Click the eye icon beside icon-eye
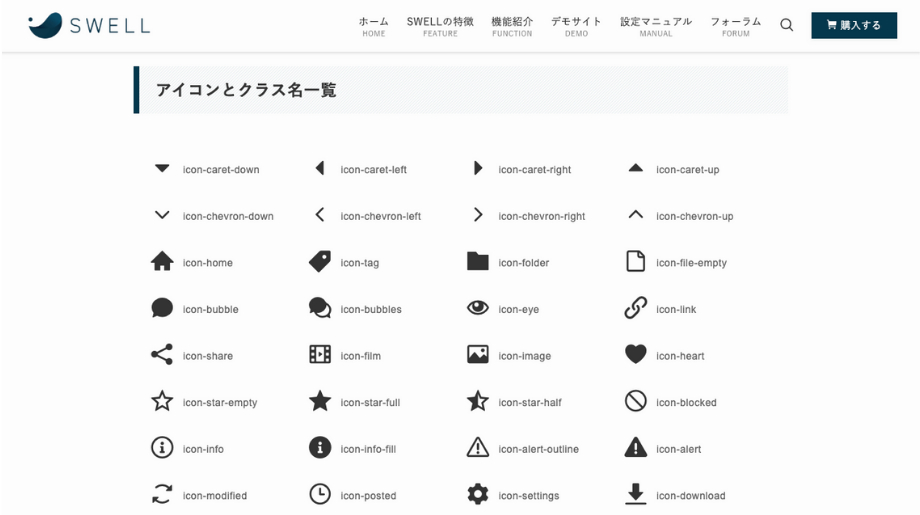920x515 pixels. click(478, 308)
